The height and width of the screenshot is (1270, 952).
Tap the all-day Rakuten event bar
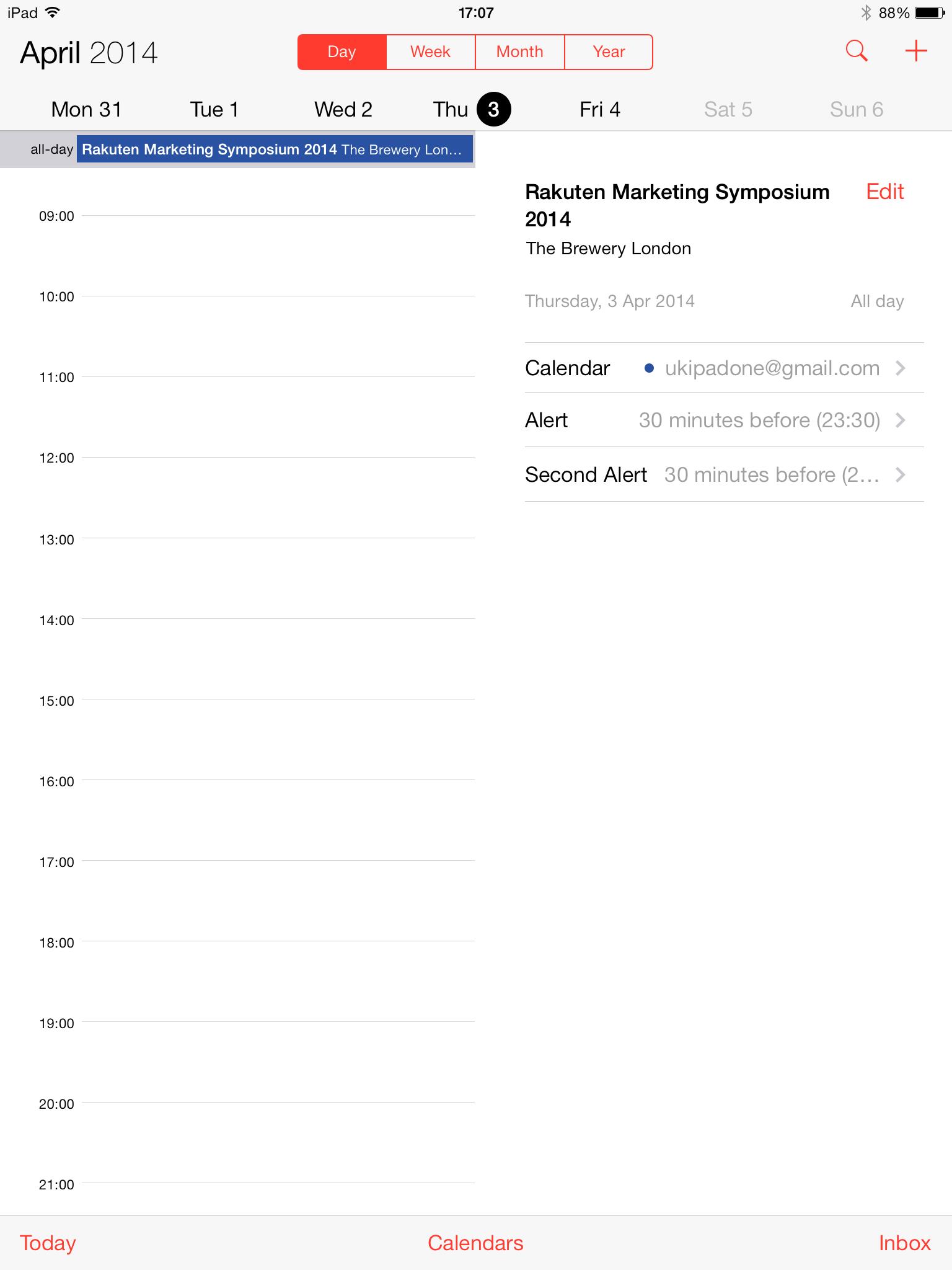[274, 149]
